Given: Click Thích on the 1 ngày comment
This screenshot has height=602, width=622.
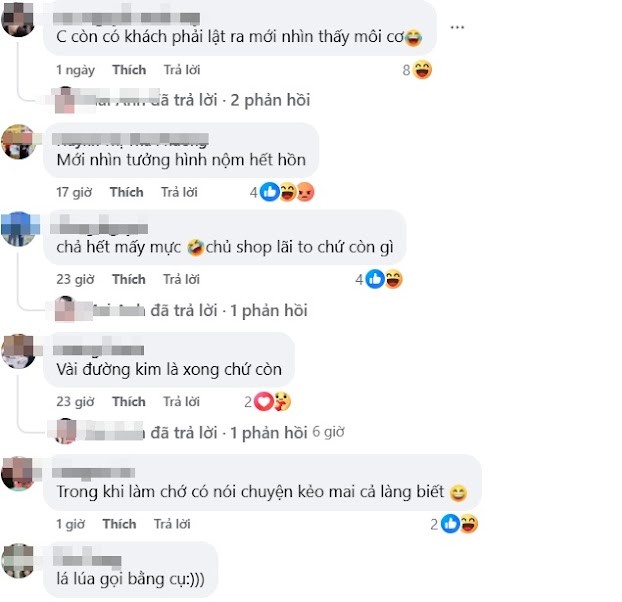Looking at the screenshot, I should click(129, 70).
